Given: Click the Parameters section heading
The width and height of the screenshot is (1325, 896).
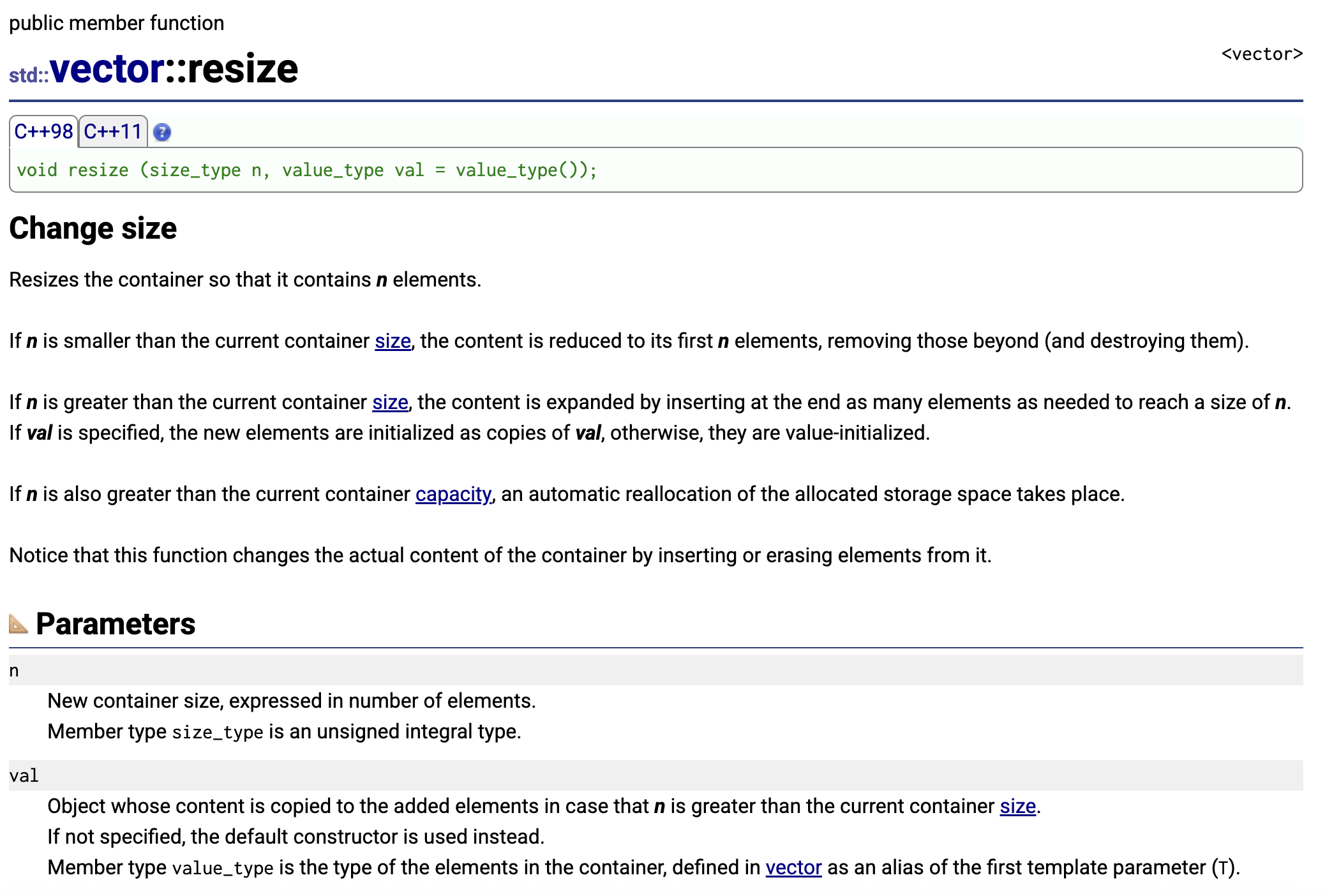Looking at the screenshot, I should click(x=116, y=623).
